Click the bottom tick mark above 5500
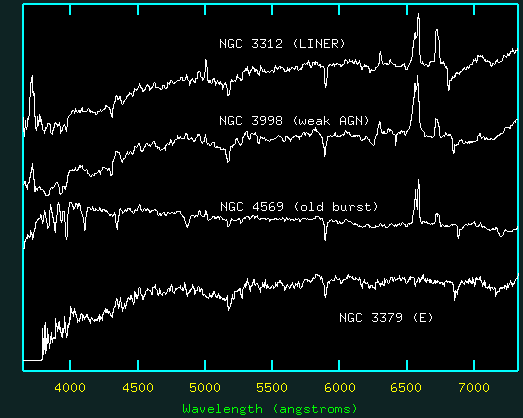This screenshot has height=418, width=523. pyautogui.click(x=272, y=365)
